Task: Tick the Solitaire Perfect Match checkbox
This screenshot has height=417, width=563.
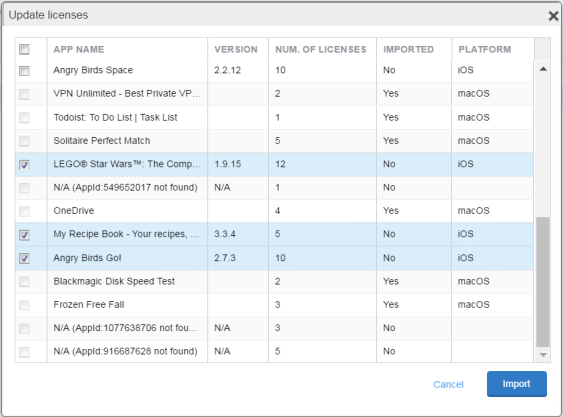Action: tap(24, 141)
